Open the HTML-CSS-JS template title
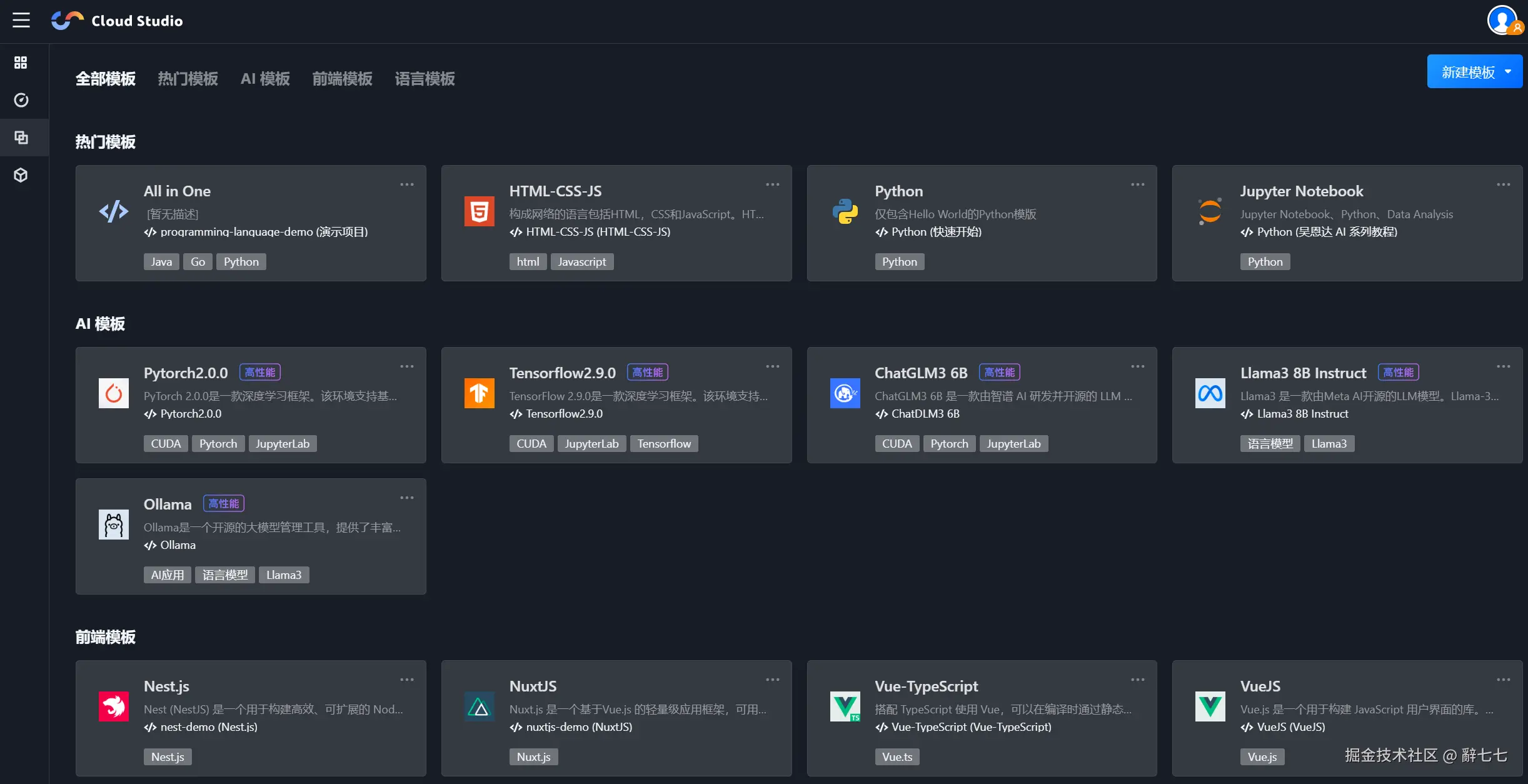1528x784 pixels. click(555, 191)
